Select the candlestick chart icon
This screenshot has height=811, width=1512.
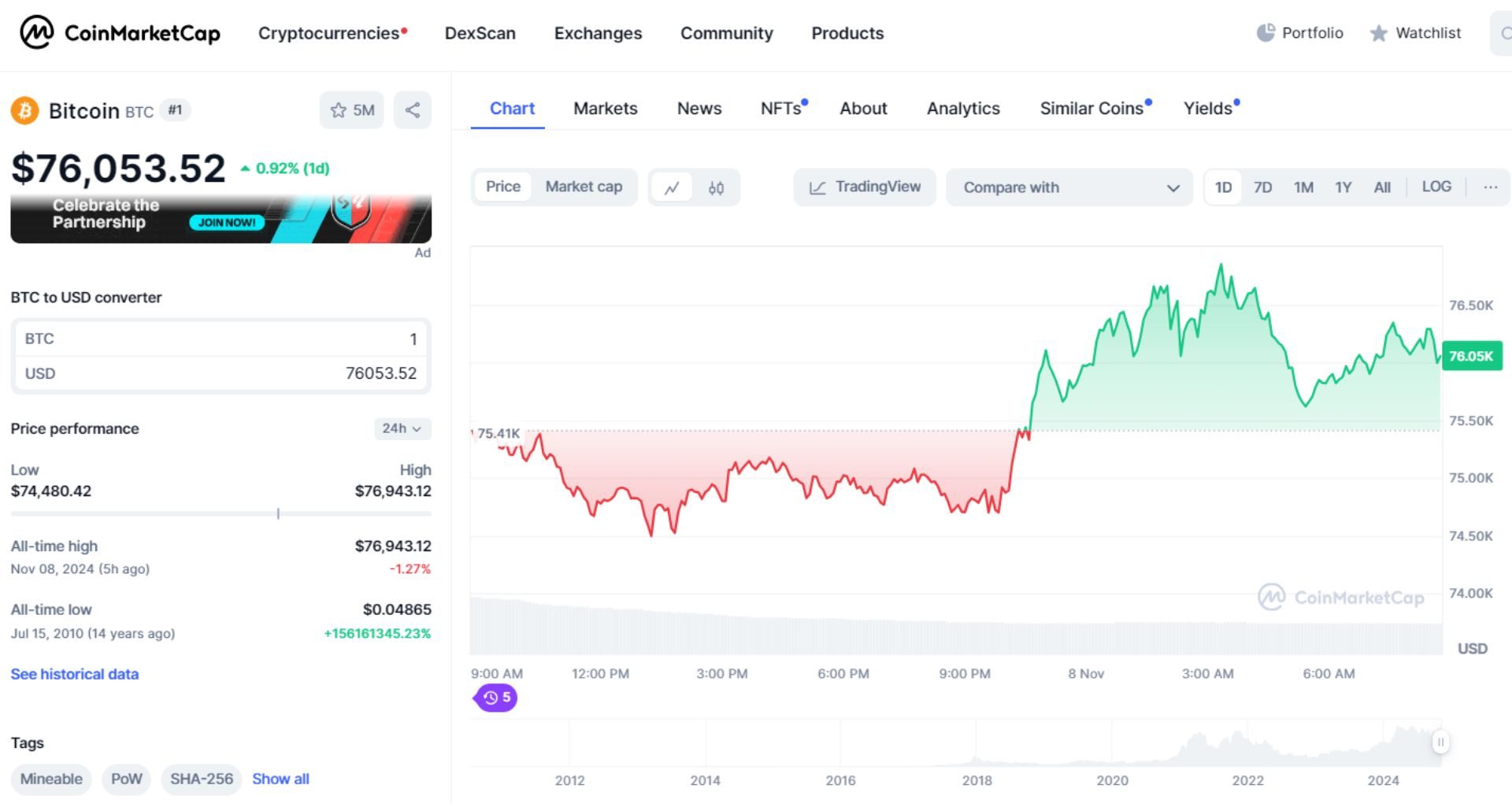tap(717, 187)
